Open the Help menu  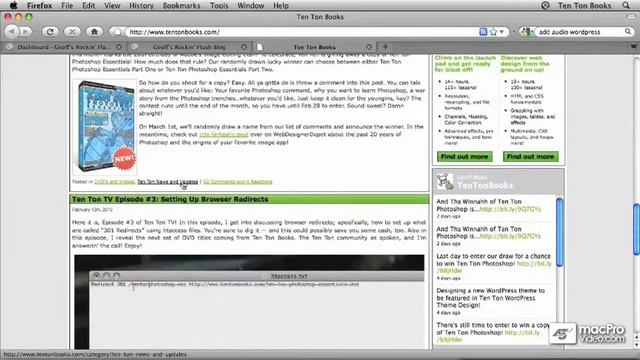click(x=281, y=5)
